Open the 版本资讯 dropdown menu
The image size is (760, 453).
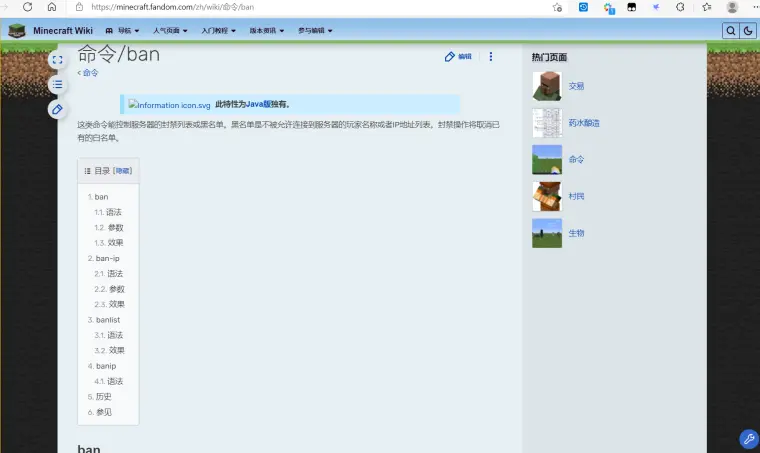point(267,31)
